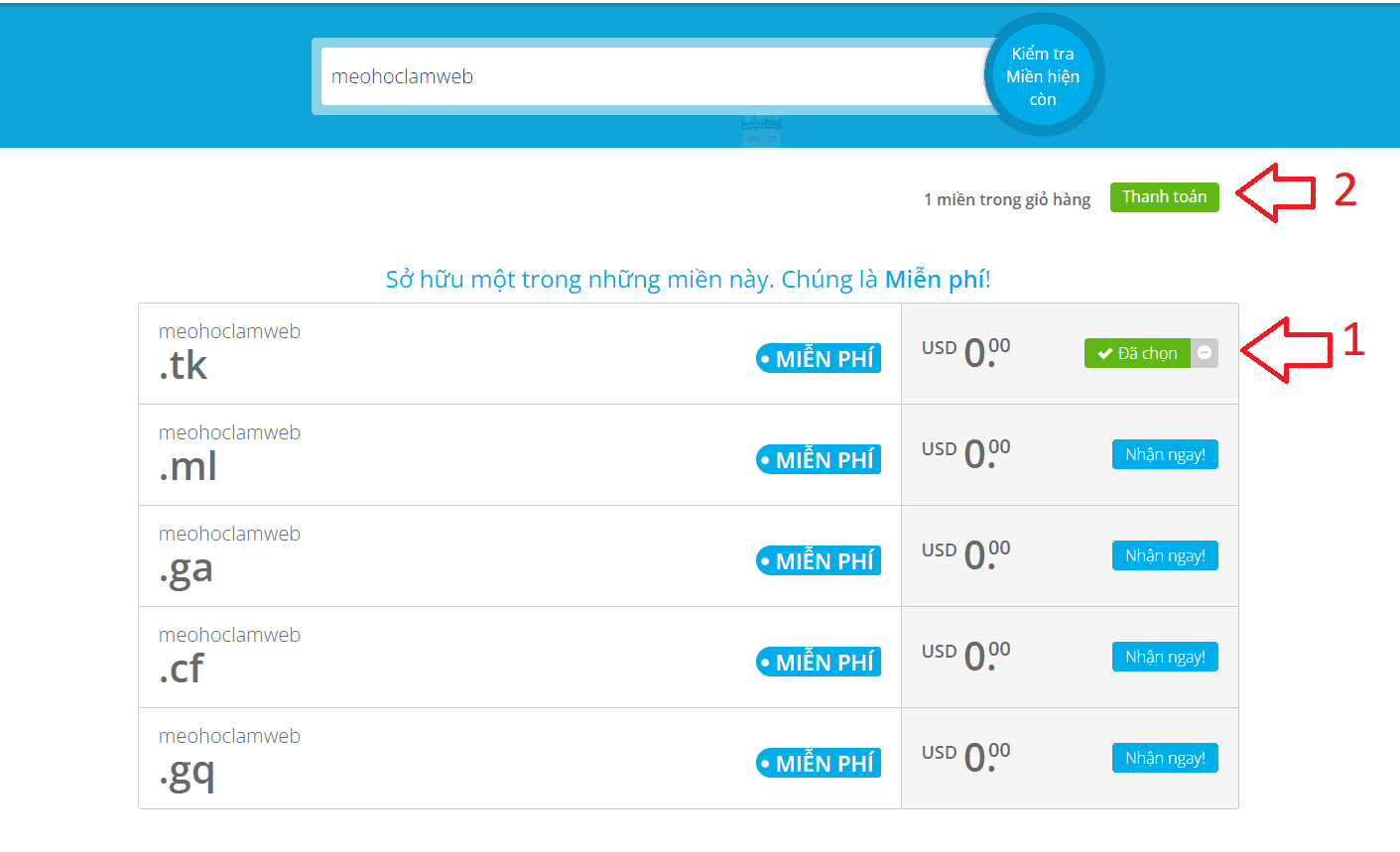1400x852 pixels.
Task: Click the MIỄN PHÍ badge for .ml
Action: click(819, 460)
